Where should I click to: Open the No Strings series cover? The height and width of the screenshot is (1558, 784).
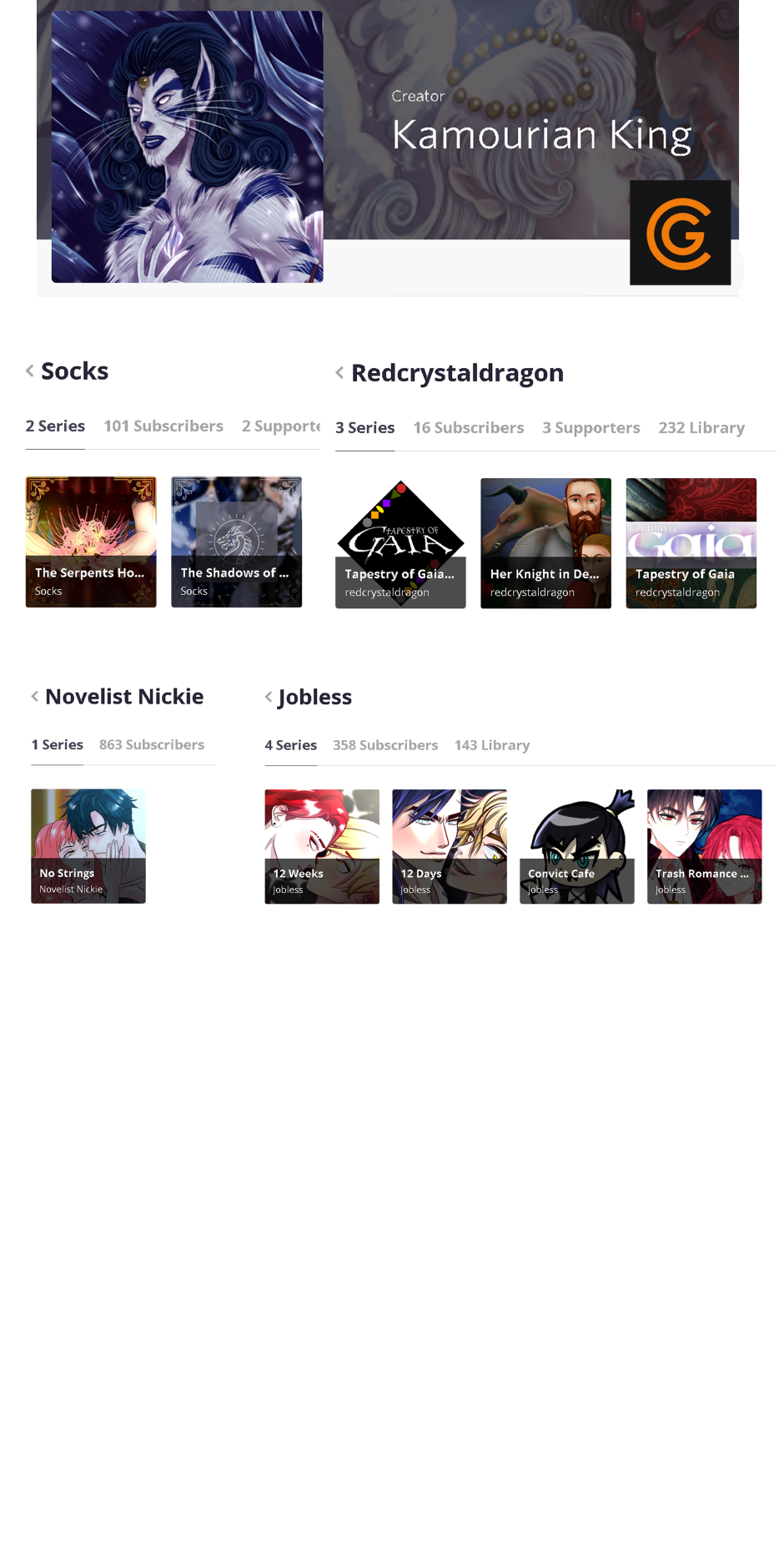(x=88, y=846)
